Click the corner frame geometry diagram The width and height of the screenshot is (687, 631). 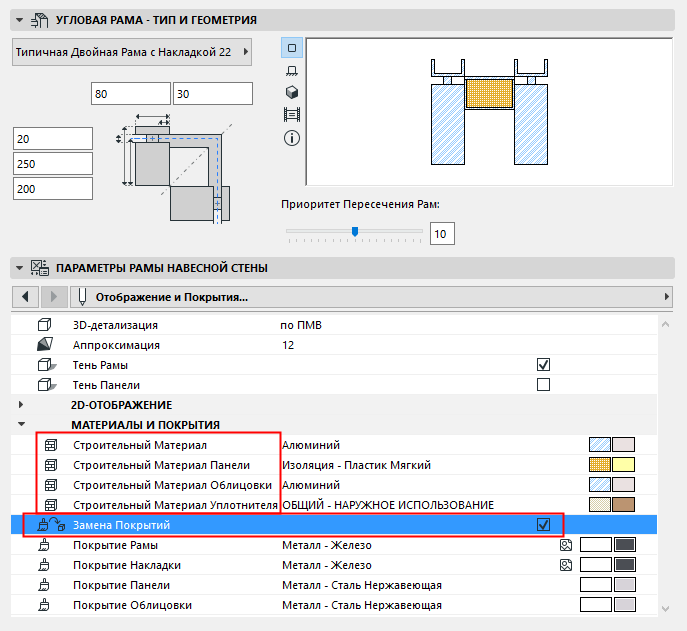click(174, 168)
